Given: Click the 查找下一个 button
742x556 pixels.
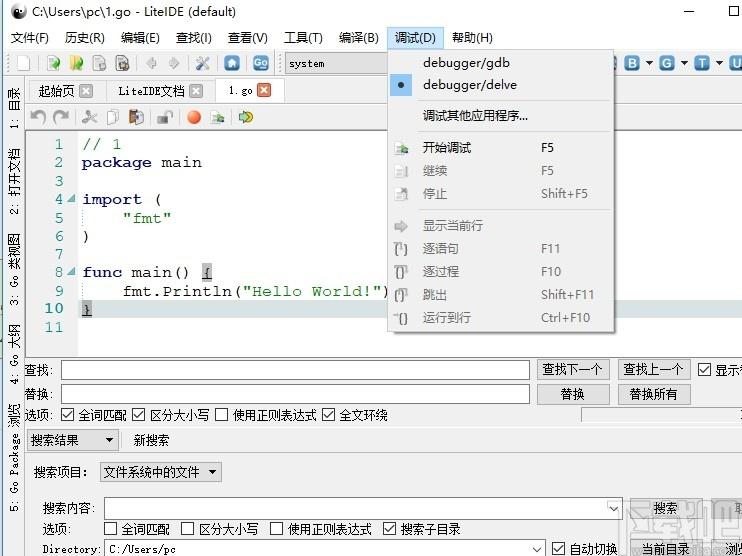Looking at the screenshot, I should click(x=573, y=370).
